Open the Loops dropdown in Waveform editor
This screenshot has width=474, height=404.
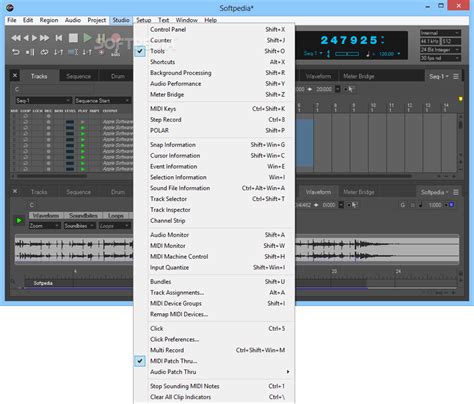pyautogui.click(x=114, y=226)
